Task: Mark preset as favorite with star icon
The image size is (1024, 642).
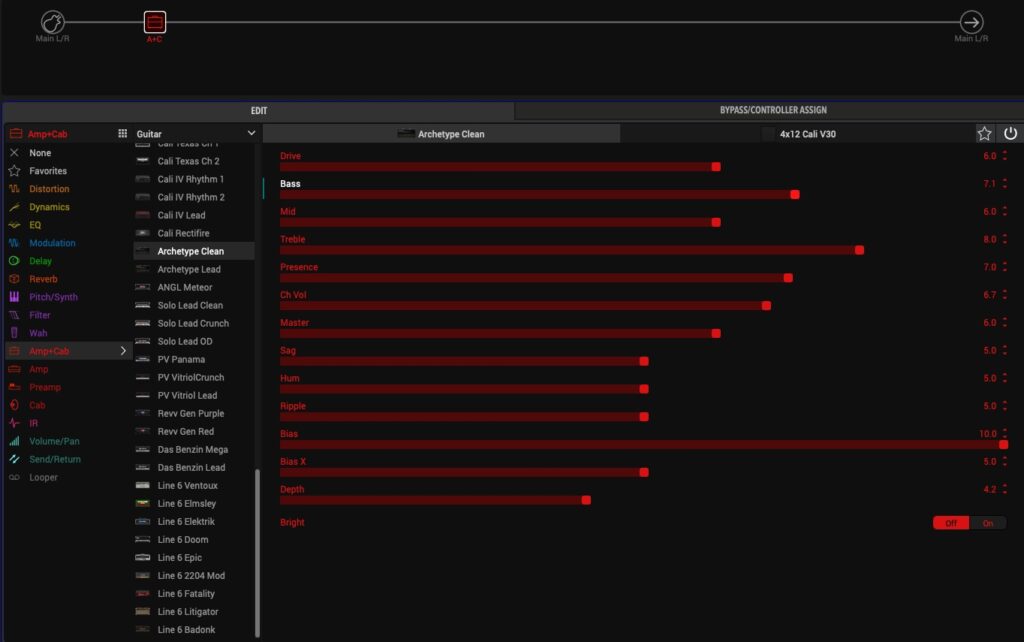Action: (x=984, y=133)
